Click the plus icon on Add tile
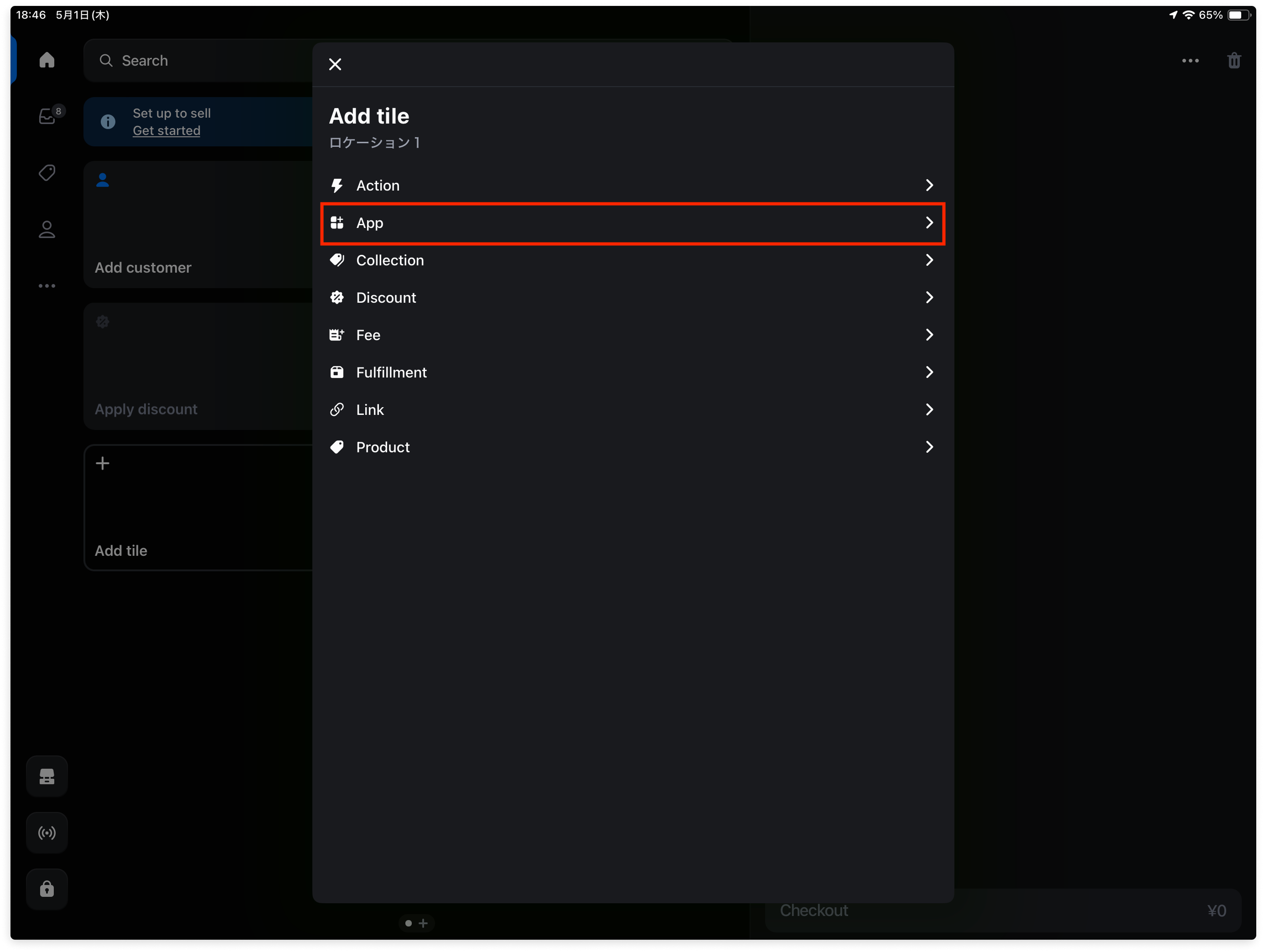This screenshot has height=952, width=1264. coord(103,463)
